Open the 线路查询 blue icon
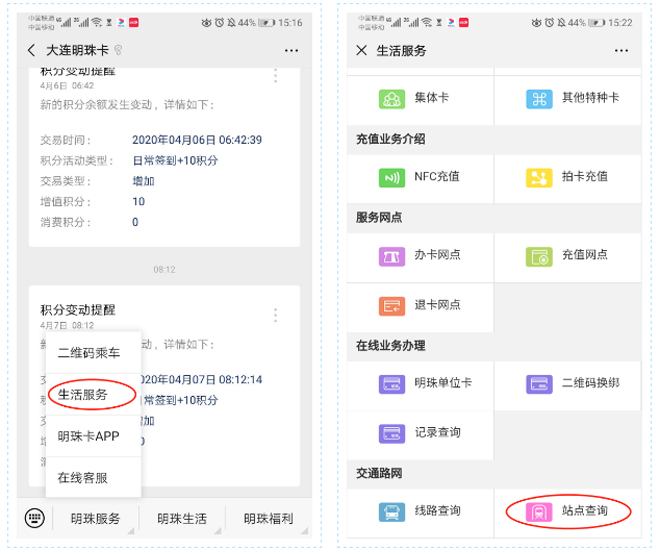The image size is (660, 550). [391, 511]
